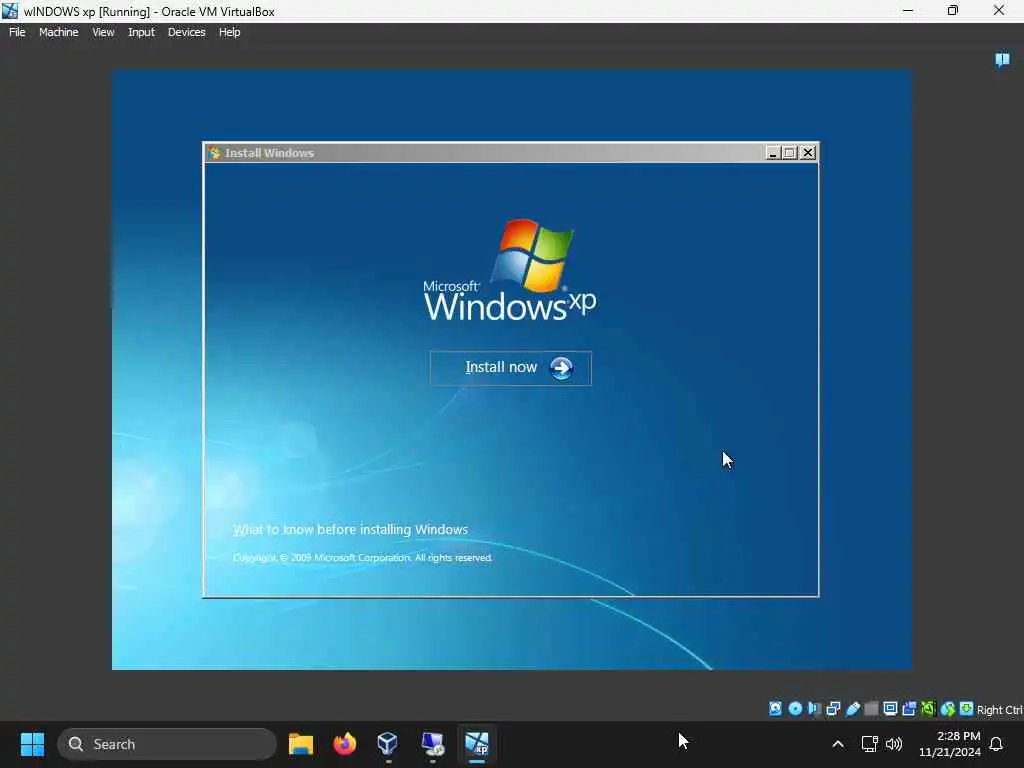Viewport: 1024px width, 768px height.
Task: Click the Install now button
Action: [x=511, y=368]
